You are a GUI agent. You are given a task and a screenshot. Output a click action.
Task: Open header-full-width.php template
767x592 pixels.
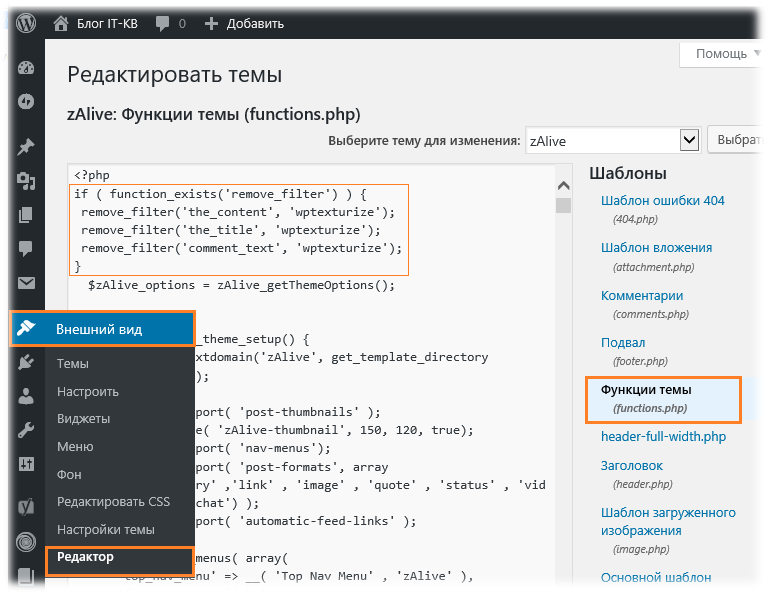[x=663, y=436]
